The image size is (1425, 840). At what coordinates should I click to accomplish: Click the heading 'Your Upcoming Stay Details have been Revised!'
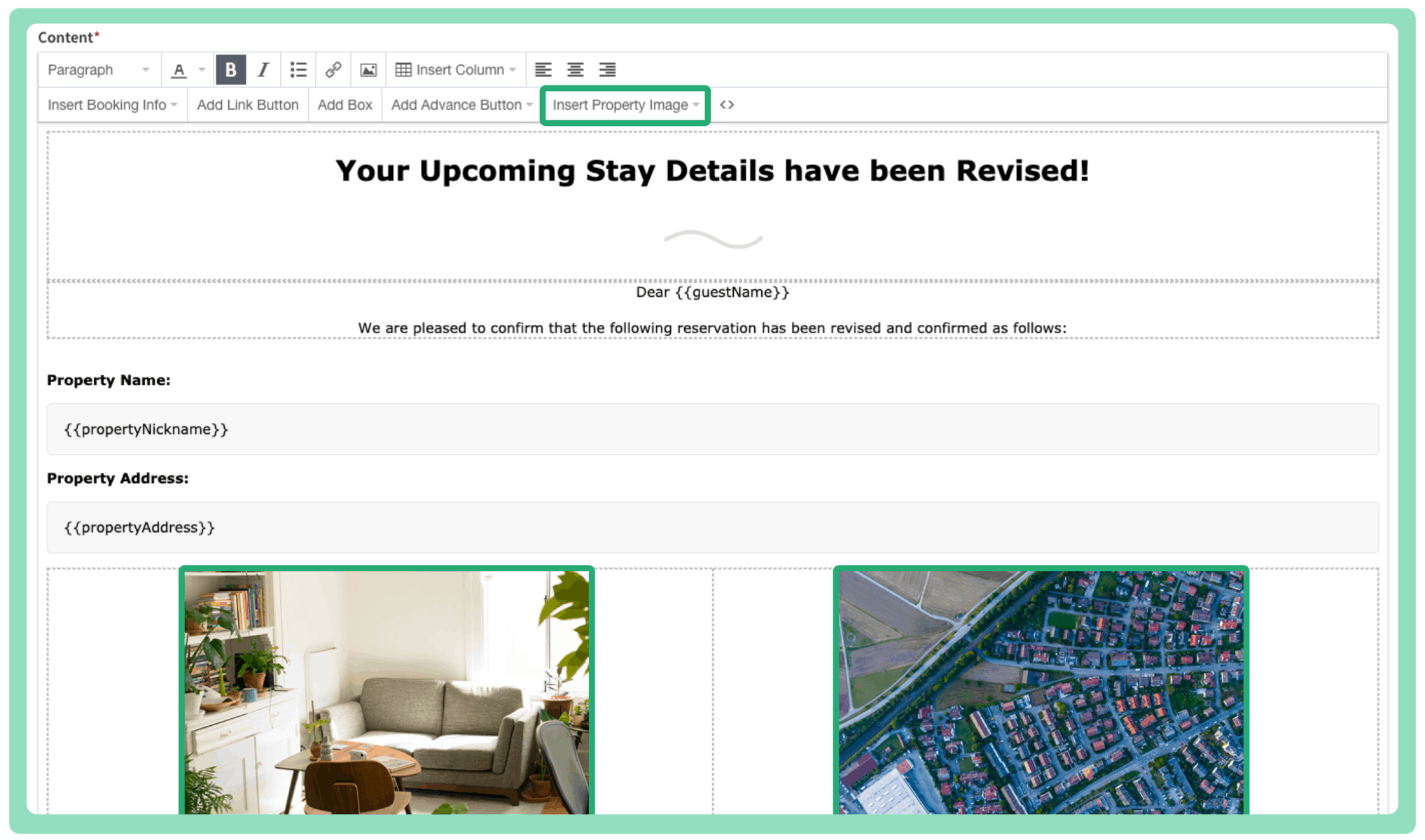click(712, 171)
